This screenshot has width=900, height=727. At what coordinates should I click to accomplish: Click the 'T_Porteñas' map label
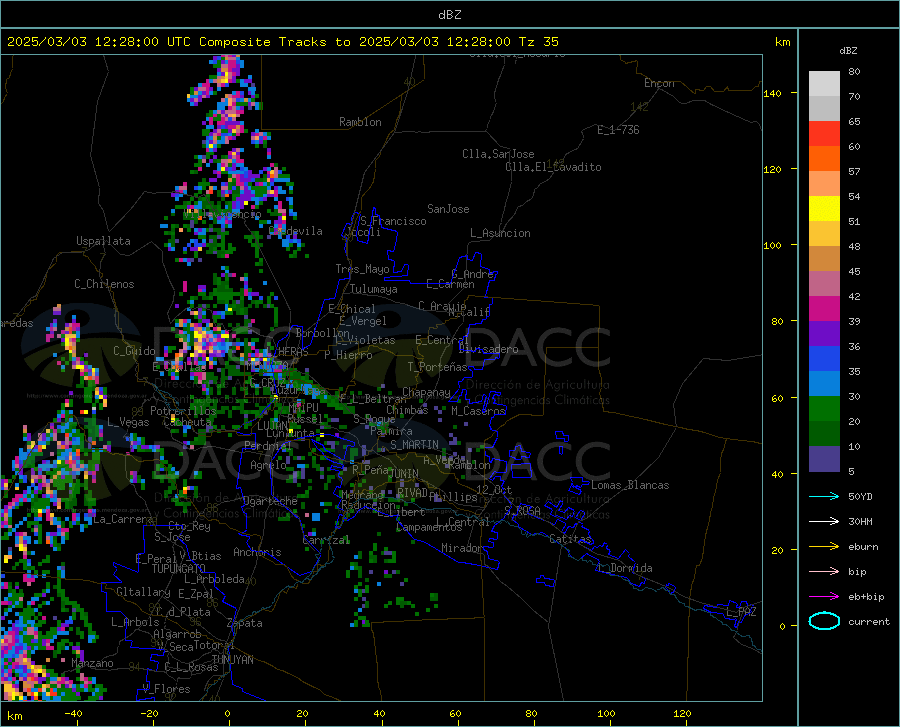tap(437, 367)
